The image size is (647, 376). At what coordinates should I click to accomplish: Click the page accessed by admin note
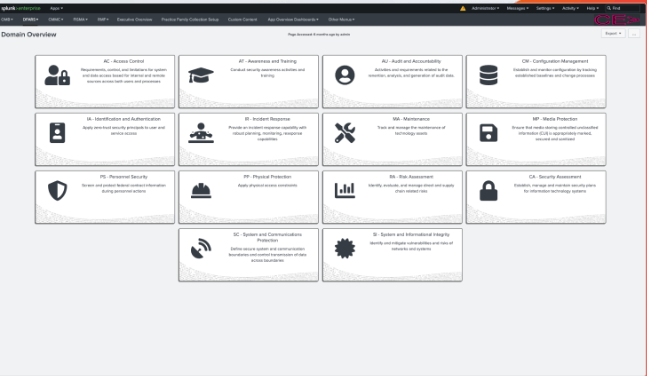319,35
